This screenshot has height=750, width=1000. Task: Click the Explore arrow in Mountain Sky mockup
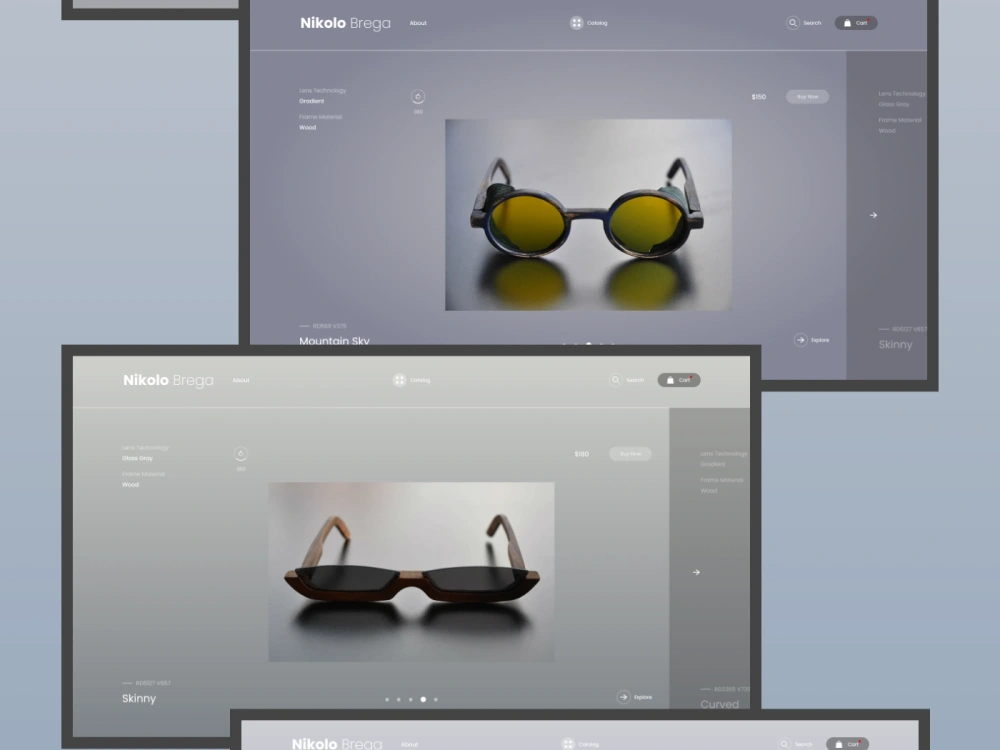click(x=800, y=340)
